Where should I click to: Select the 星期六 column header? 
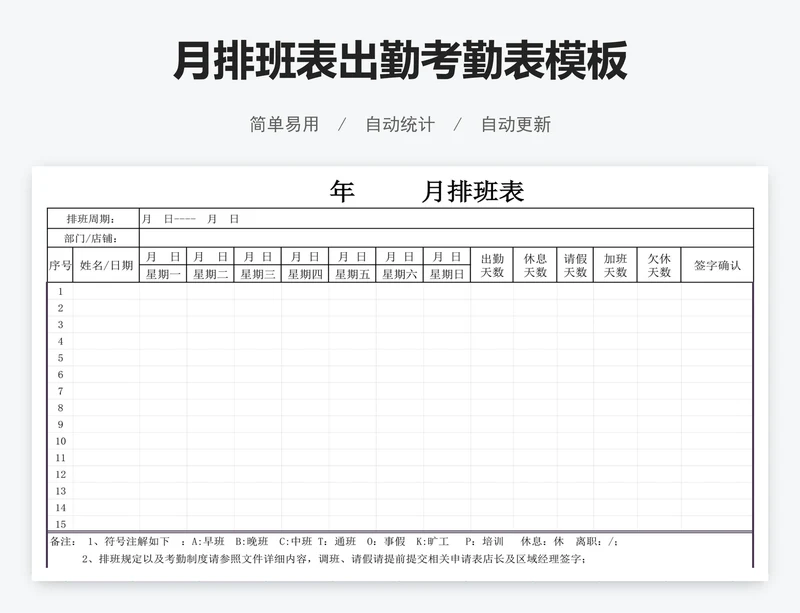tap(399, 274)
